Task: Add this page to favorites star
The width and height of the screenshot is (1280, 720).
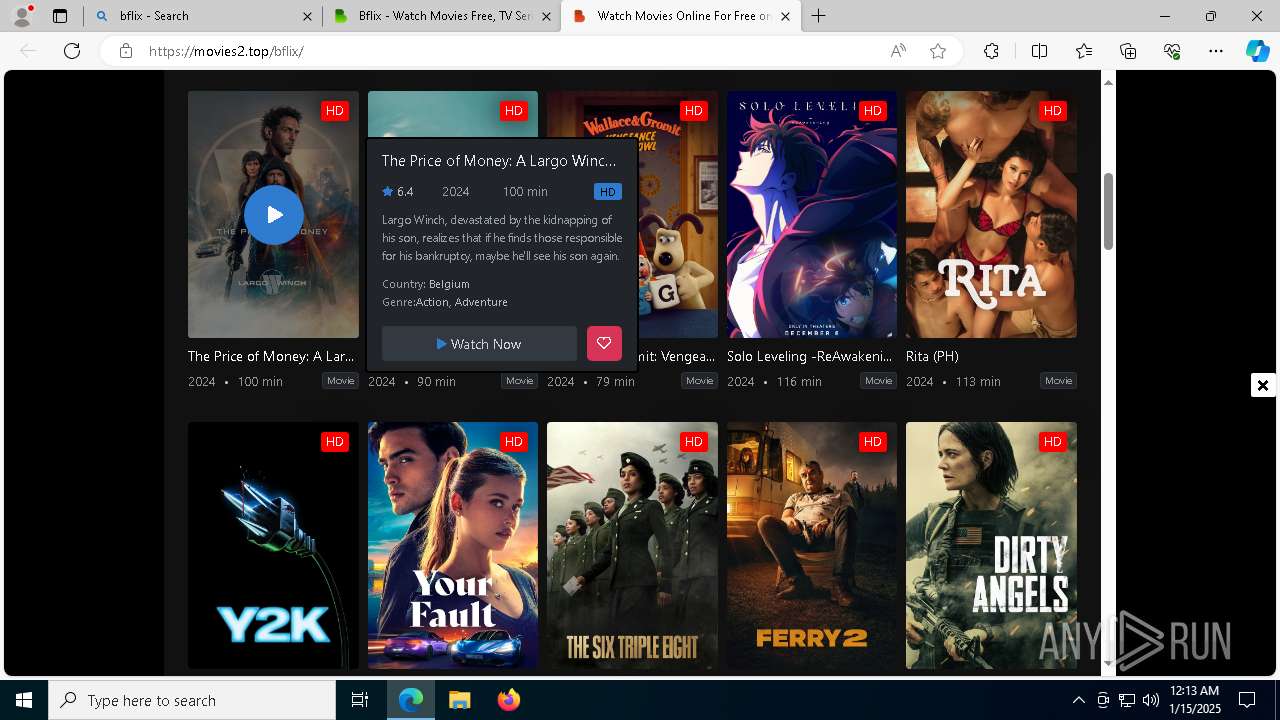Action: [938, 51]
